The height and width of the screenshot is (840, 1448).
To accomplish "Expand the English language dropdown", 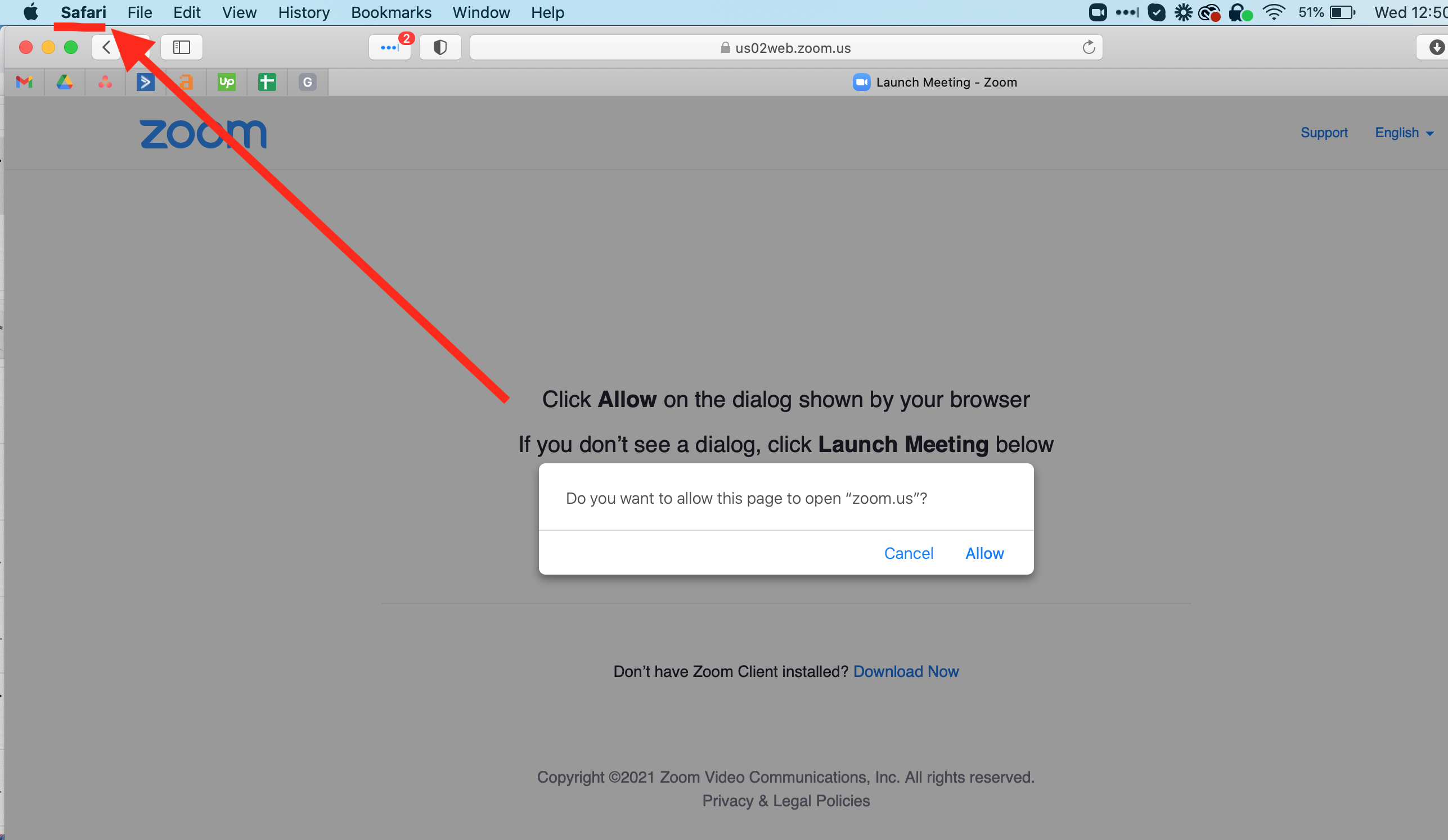I will (x=1404, y=133).
